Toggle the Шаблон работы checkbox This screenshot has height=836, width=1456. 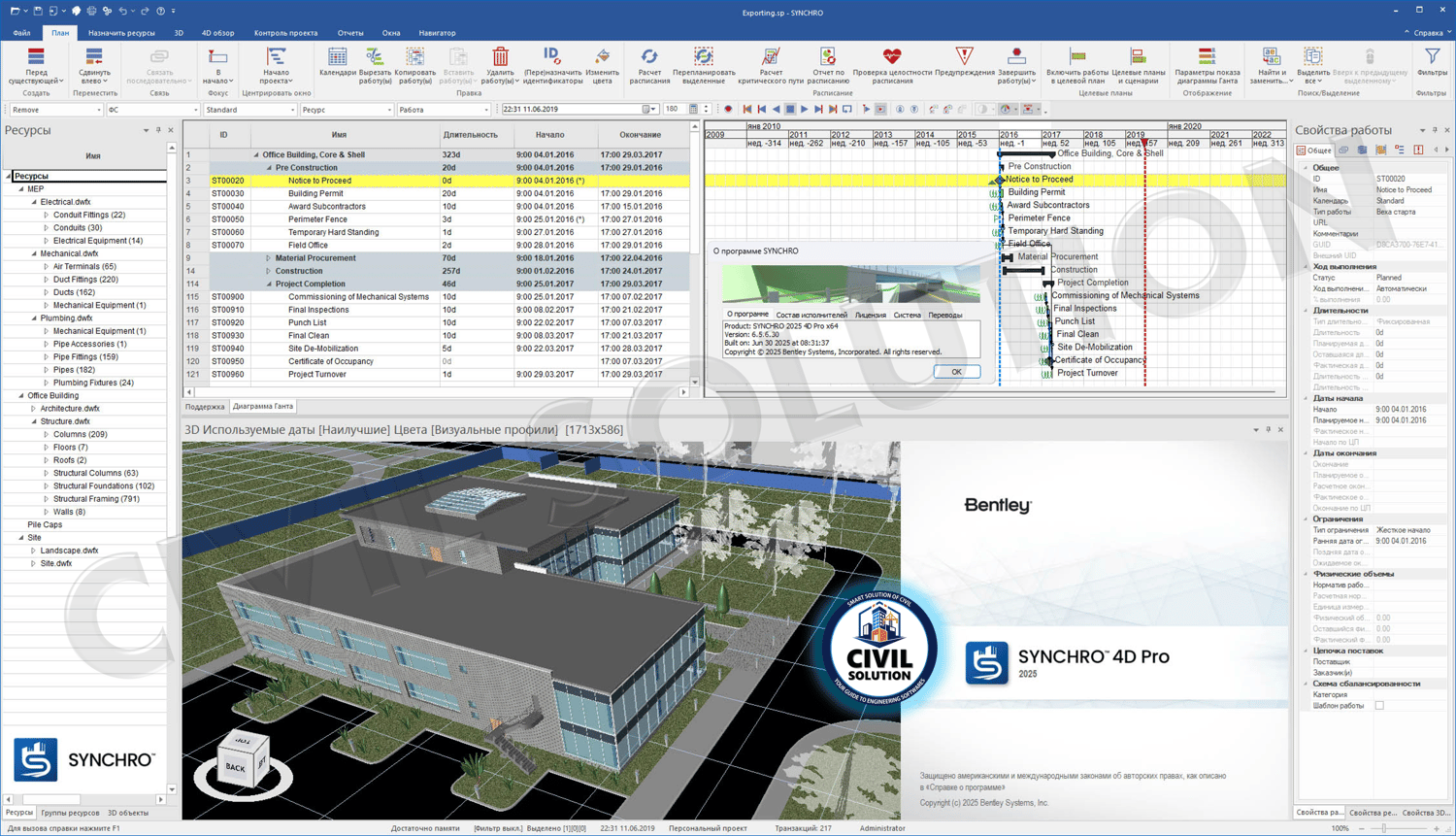(x=1379, y=706)
